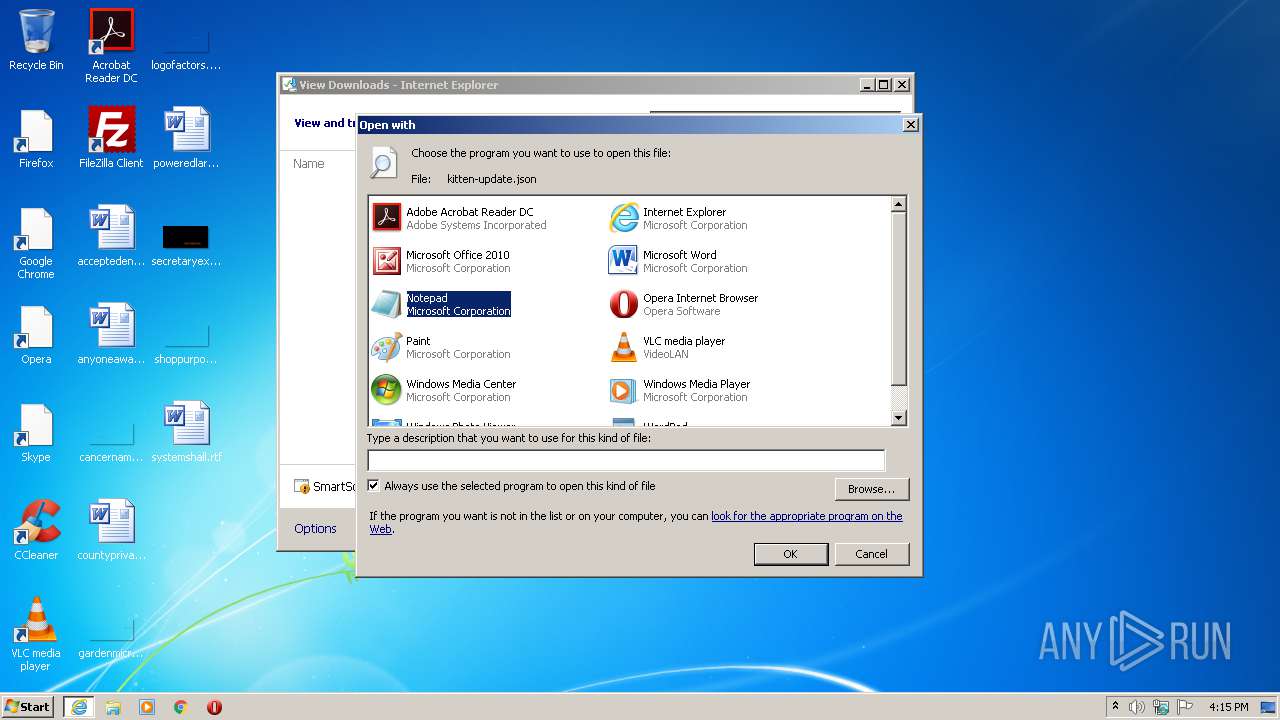
Task: Open Opera from the taskbar
Action: click(x=214, y=706)
